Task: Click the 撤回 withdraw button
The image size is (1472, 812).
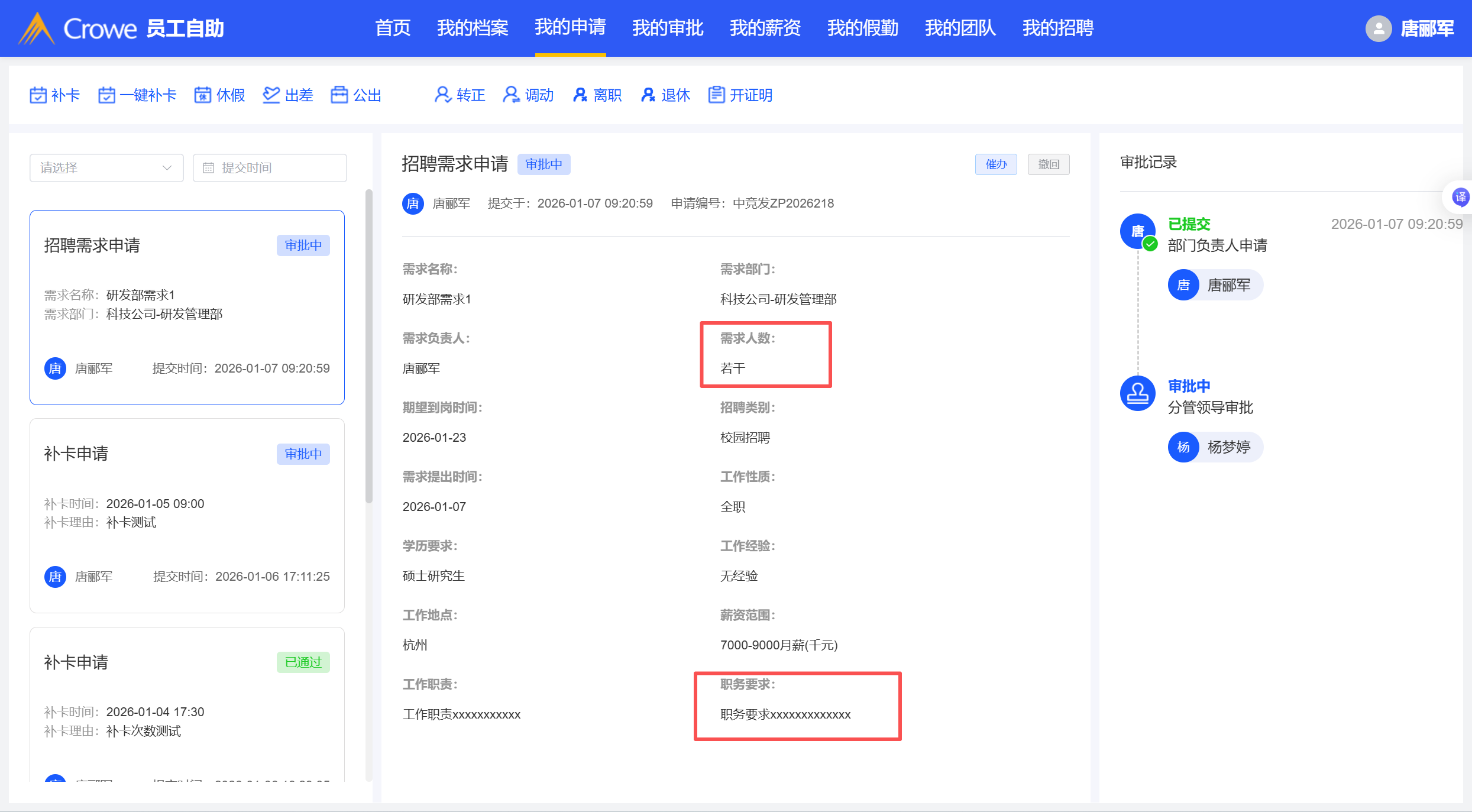Action: pos(1048,164)
